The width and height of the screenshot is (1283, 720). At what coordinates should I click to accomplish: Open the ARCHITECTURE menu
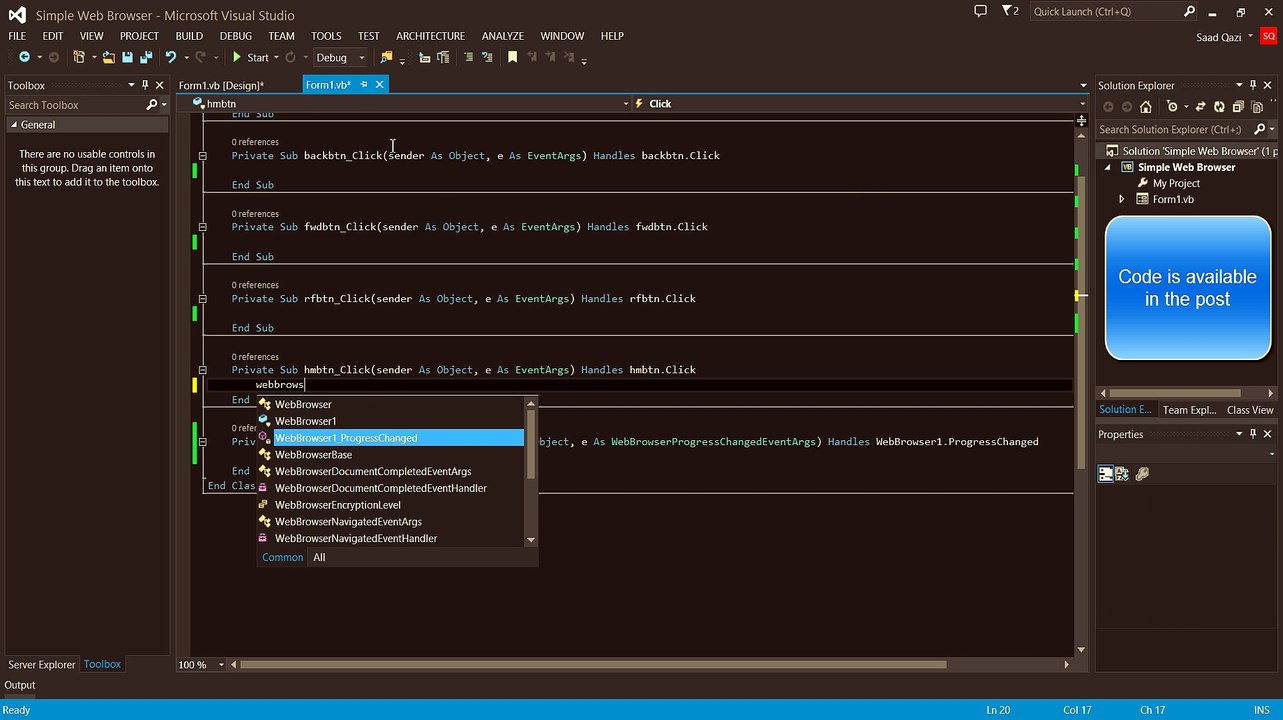(430, 36)
